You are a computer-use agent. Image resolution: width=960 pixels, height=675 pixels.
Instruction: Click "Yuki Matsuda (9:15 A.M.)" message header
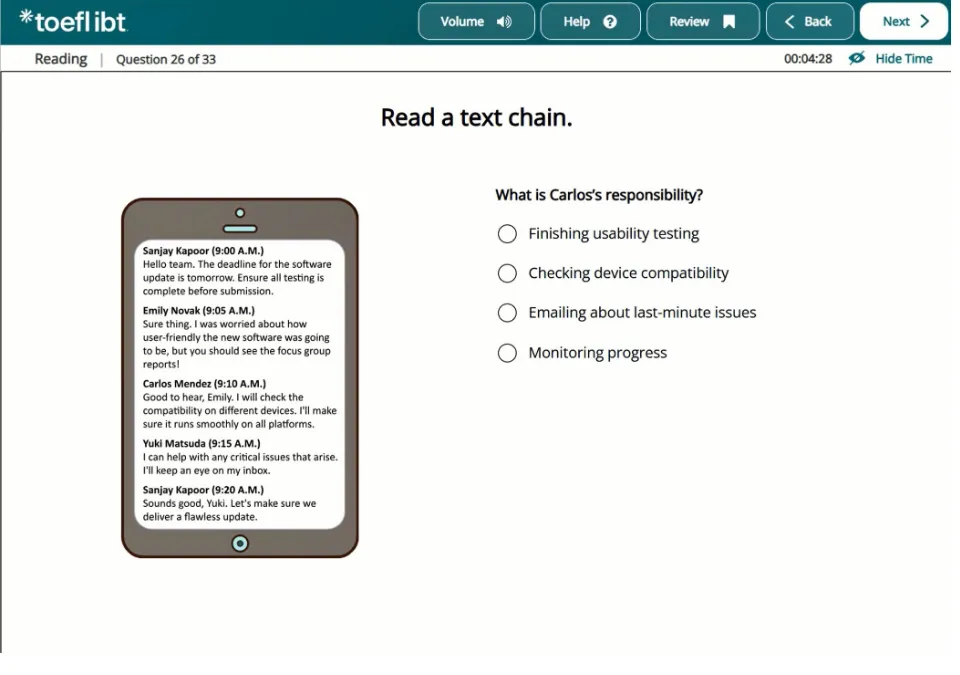coord(201,443)
